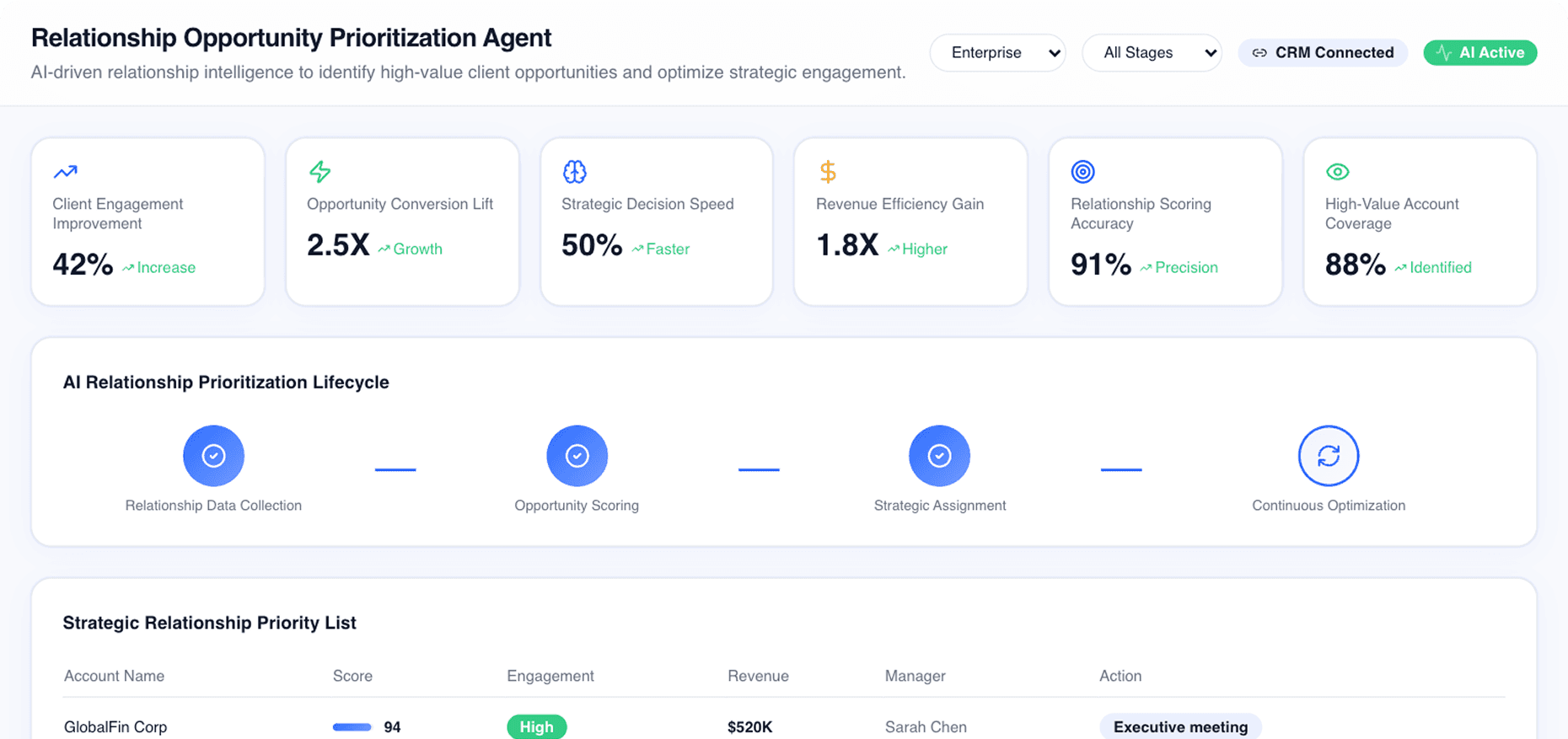Click the $520K revenue value
Viewport: 1568px width, 739px height.
click(750, 727)
